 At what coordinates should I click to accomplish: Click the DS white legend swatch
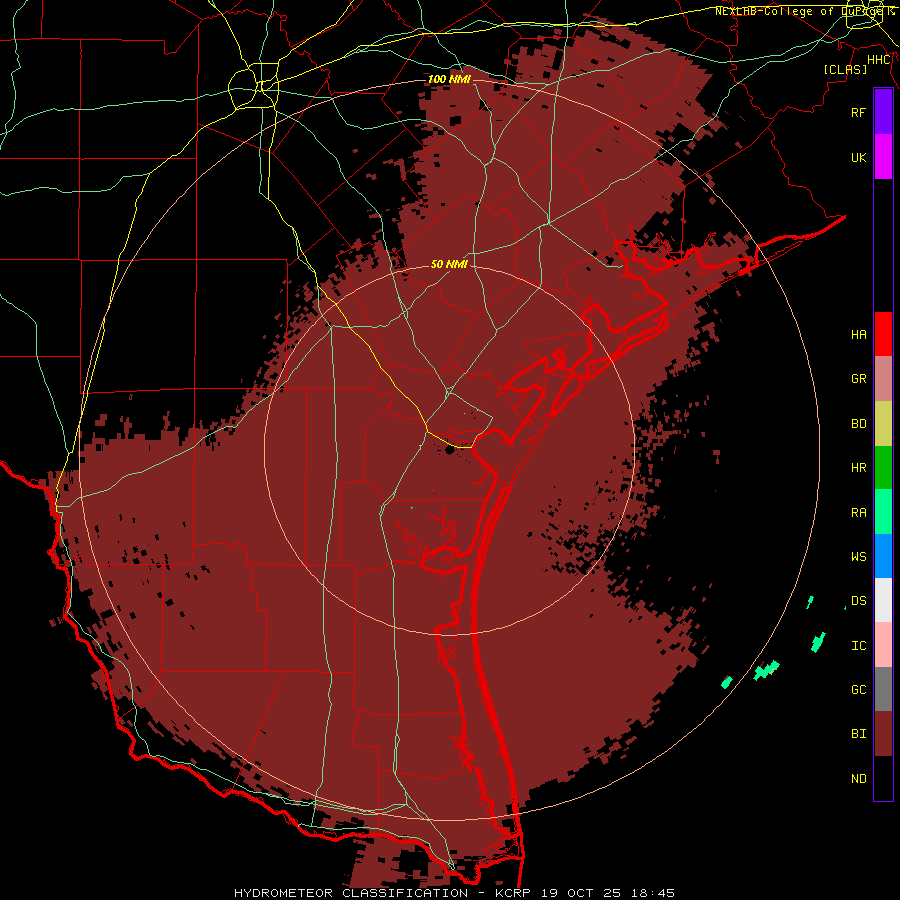pyautogui.click(x=883, y=600)
